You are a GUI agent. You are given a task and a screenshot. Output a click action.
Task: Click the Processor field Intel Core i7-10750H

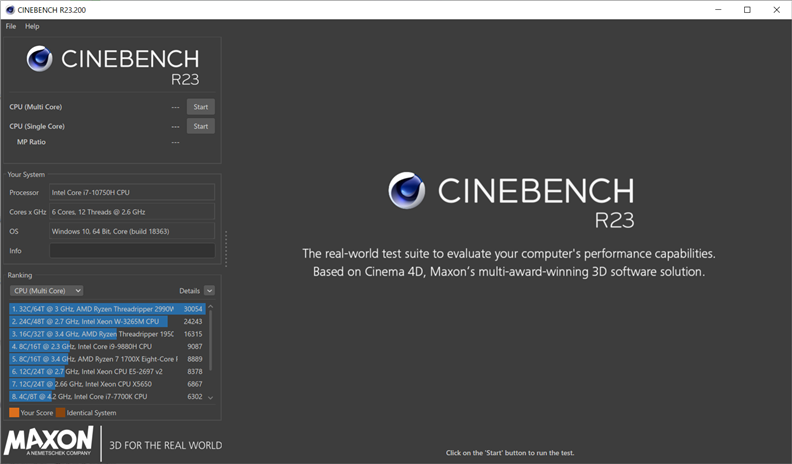[132, 192]
